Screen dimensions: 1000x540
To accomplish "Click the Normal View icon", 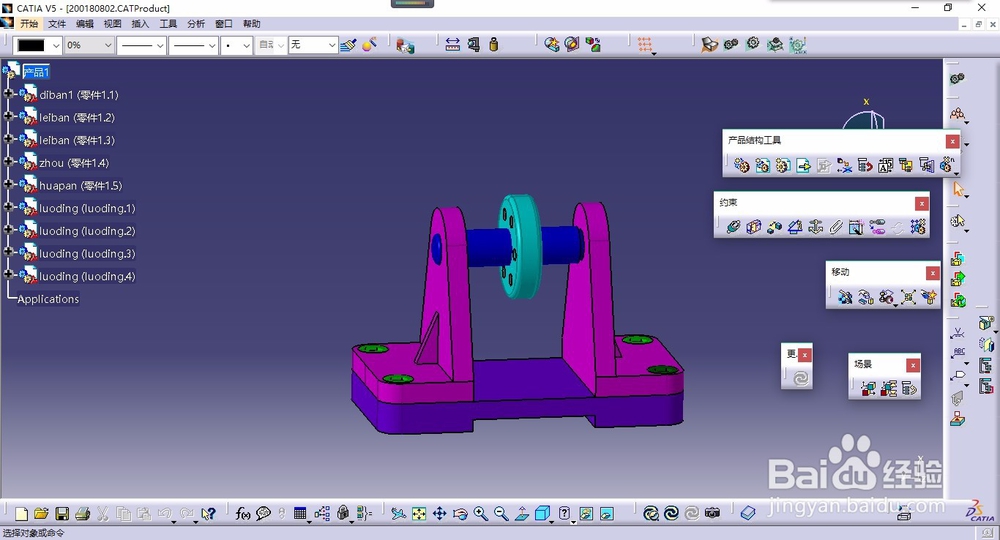I will [x=522, y=514].
